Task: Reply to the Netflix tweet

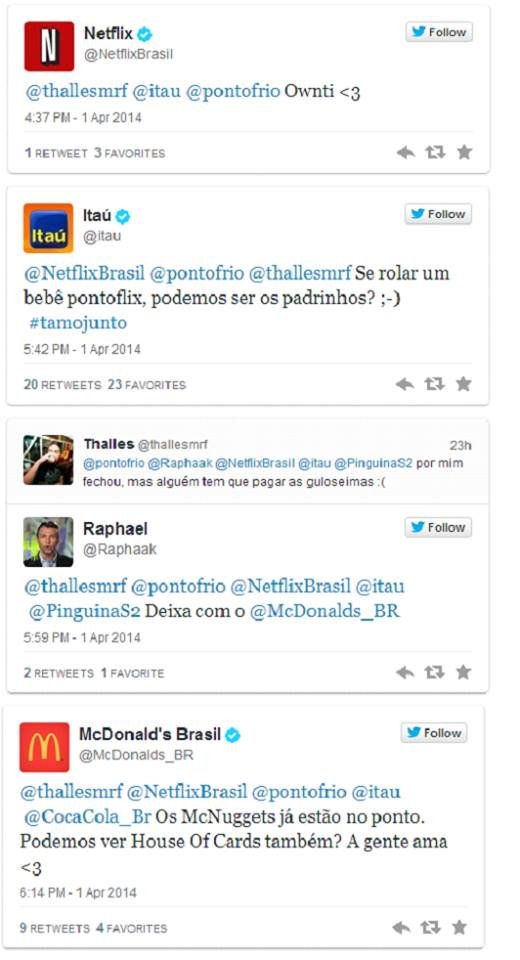Action: (x=405, y=152)
